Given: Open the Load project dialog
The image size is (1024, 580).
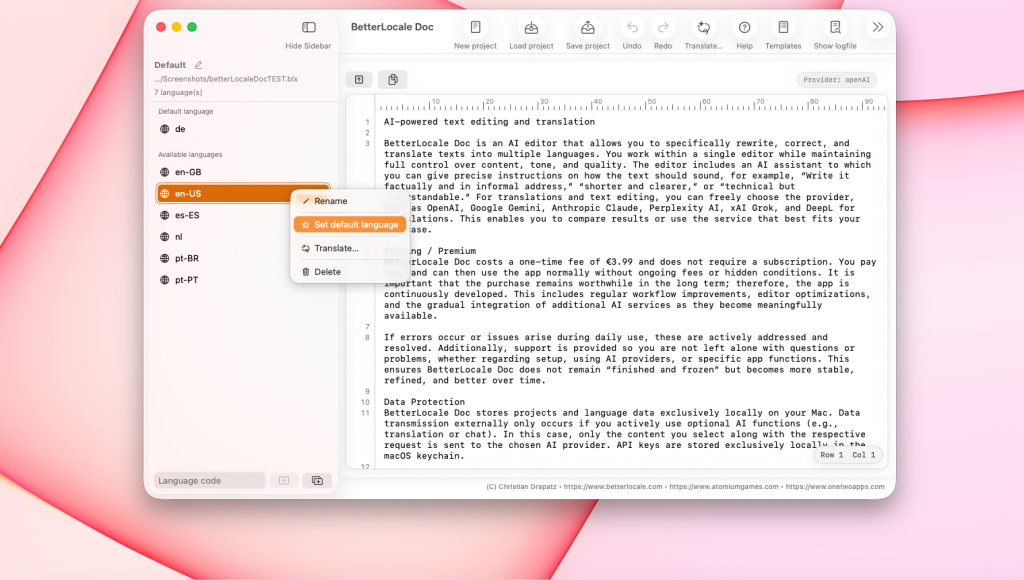Looking at the screenshot, I should click(x=531, y=28).
